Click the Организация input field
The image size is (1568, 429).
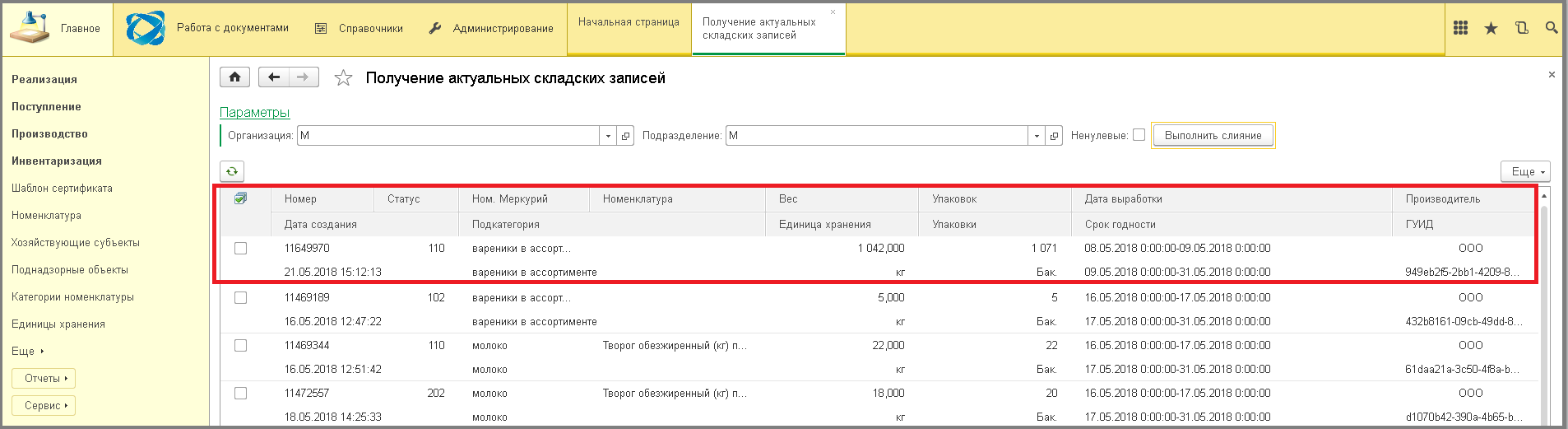(448, 136)
